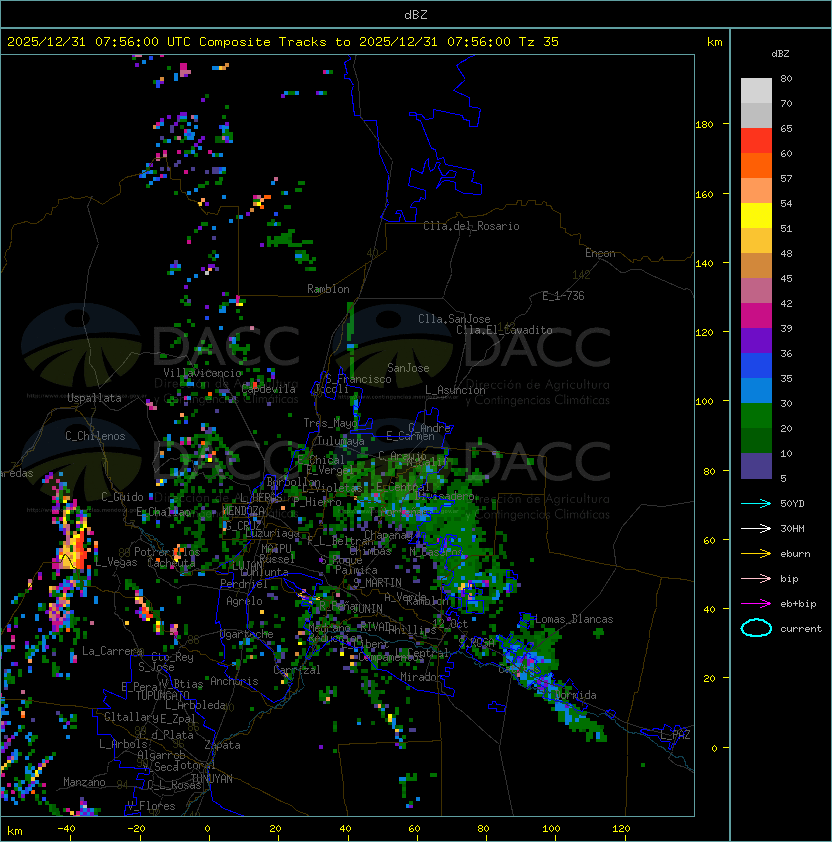The image size is (832, 842).
Task: Click the white 30HM arrow in legend
Action: pos(756,529)
